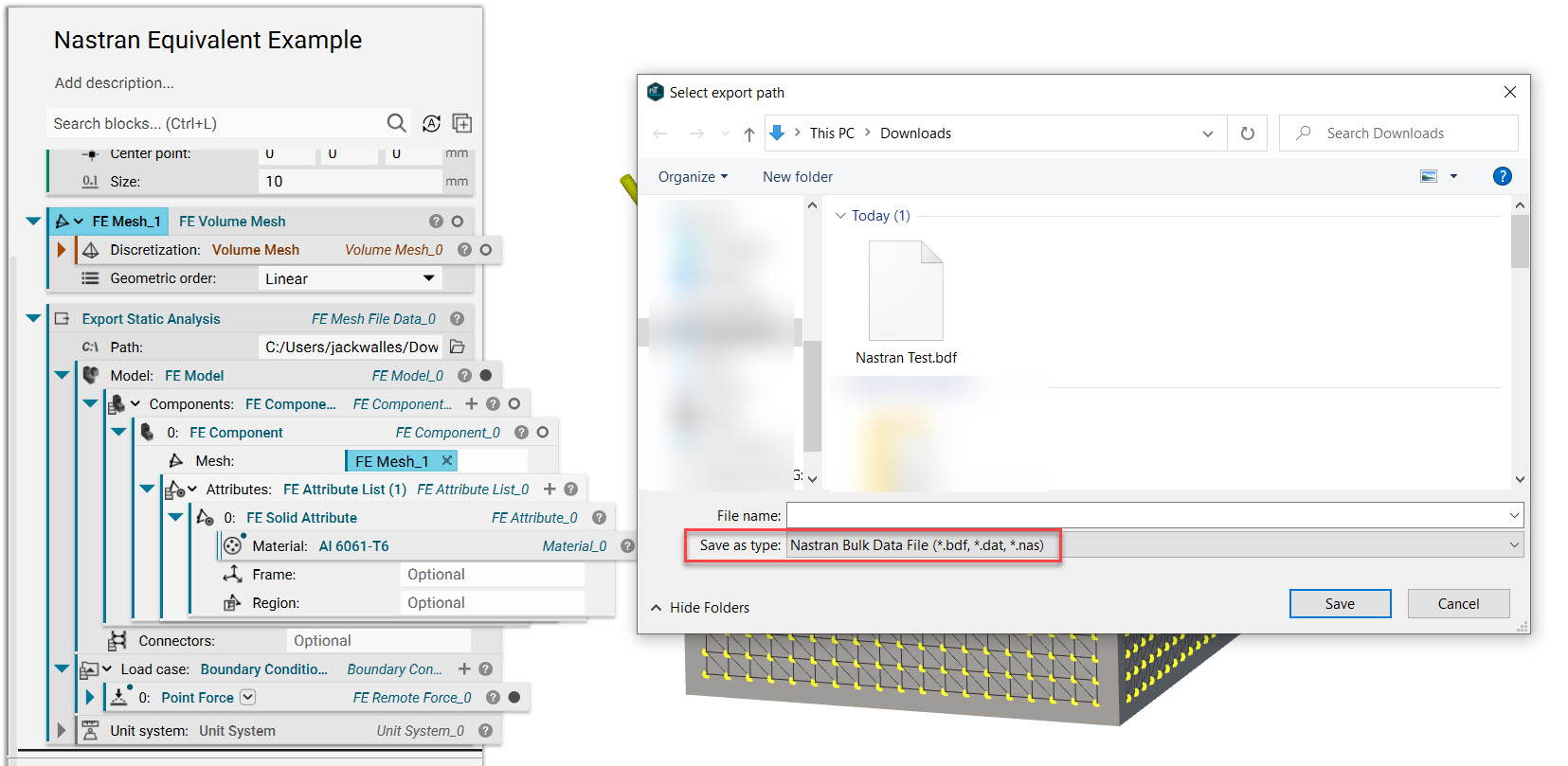
Task: Open help on FE Solid Attribute row
Action: coord(599,517)
